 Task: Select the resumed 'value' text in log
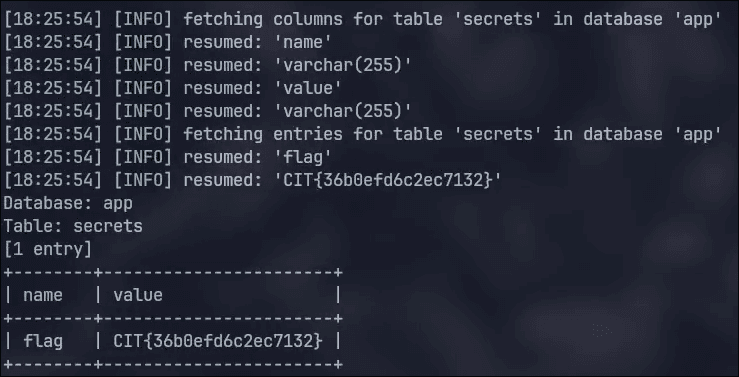click(x=308, y=89)
